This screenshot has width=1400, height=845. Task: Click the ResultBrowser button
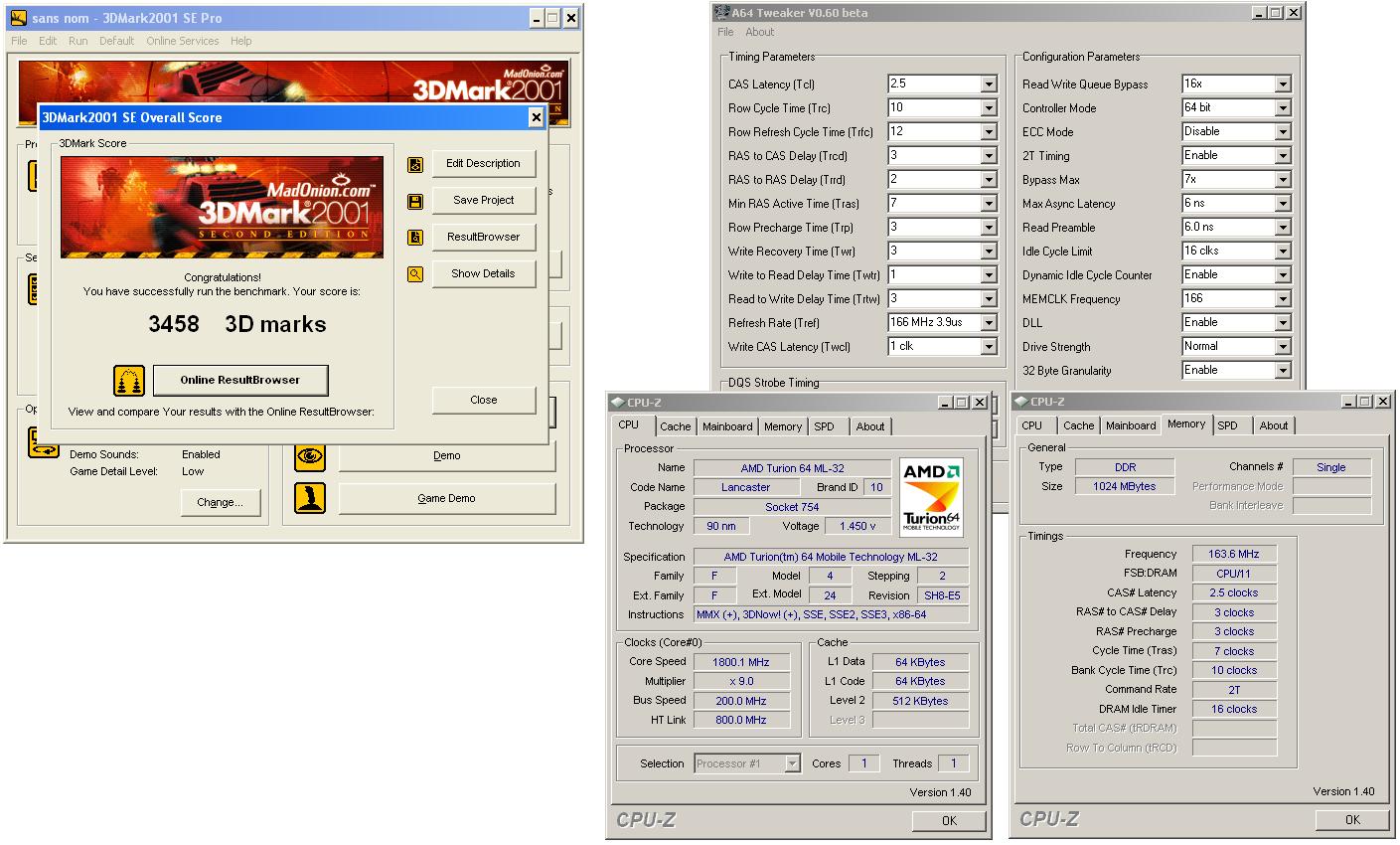[x=484, y=237]
